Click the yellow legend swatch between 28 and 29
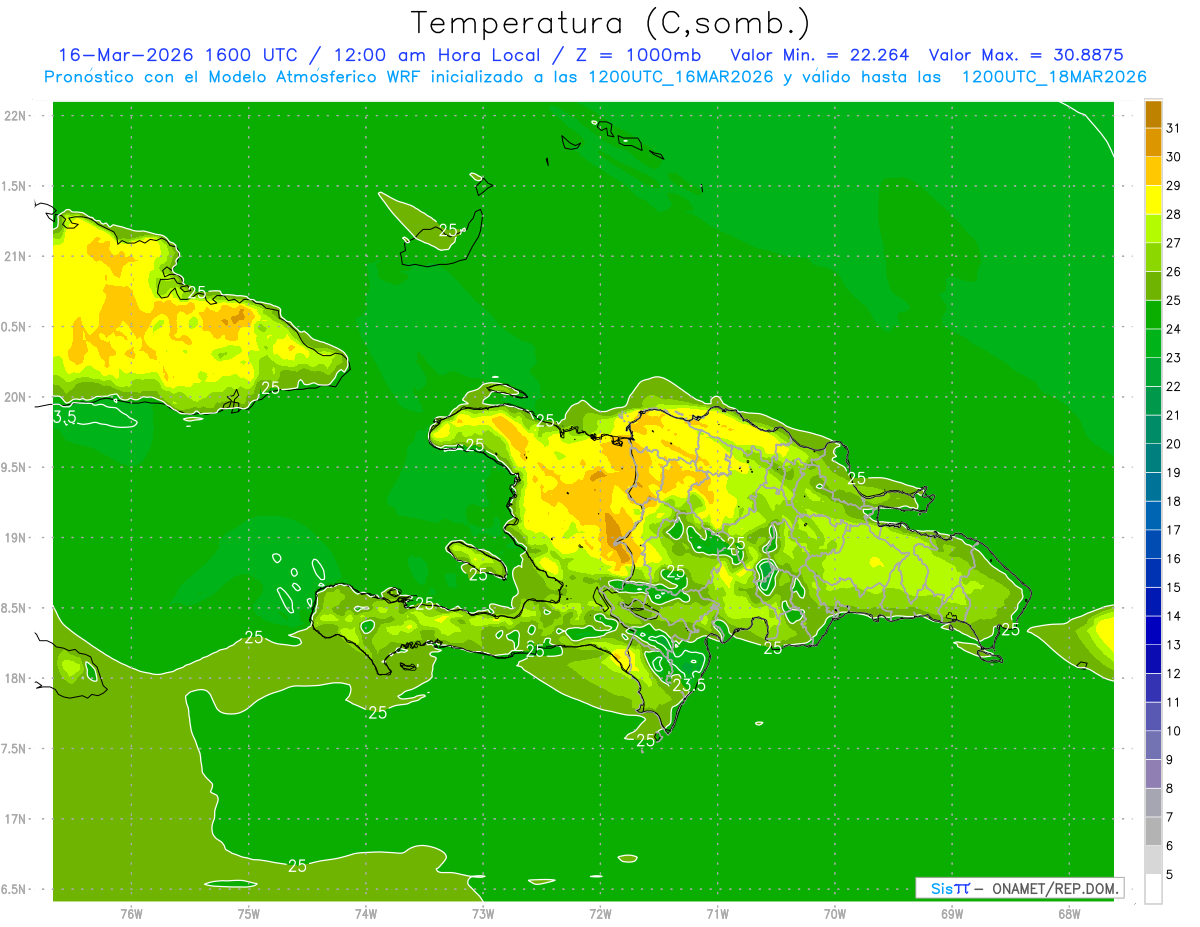 click(x=1154, y=199)
